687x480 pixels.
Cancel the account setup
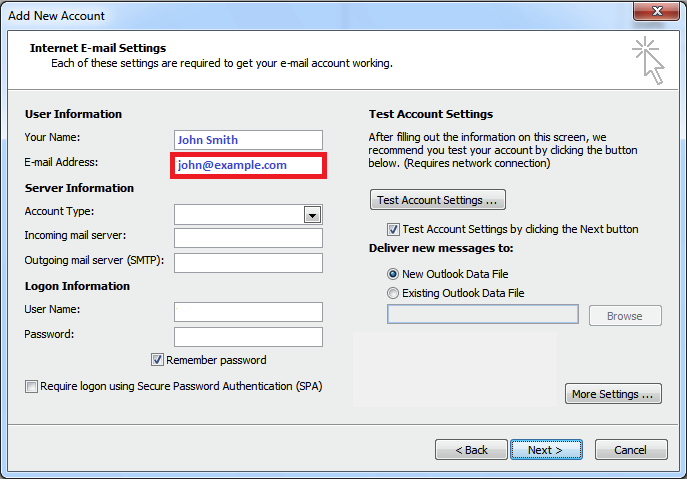(631, 450)
